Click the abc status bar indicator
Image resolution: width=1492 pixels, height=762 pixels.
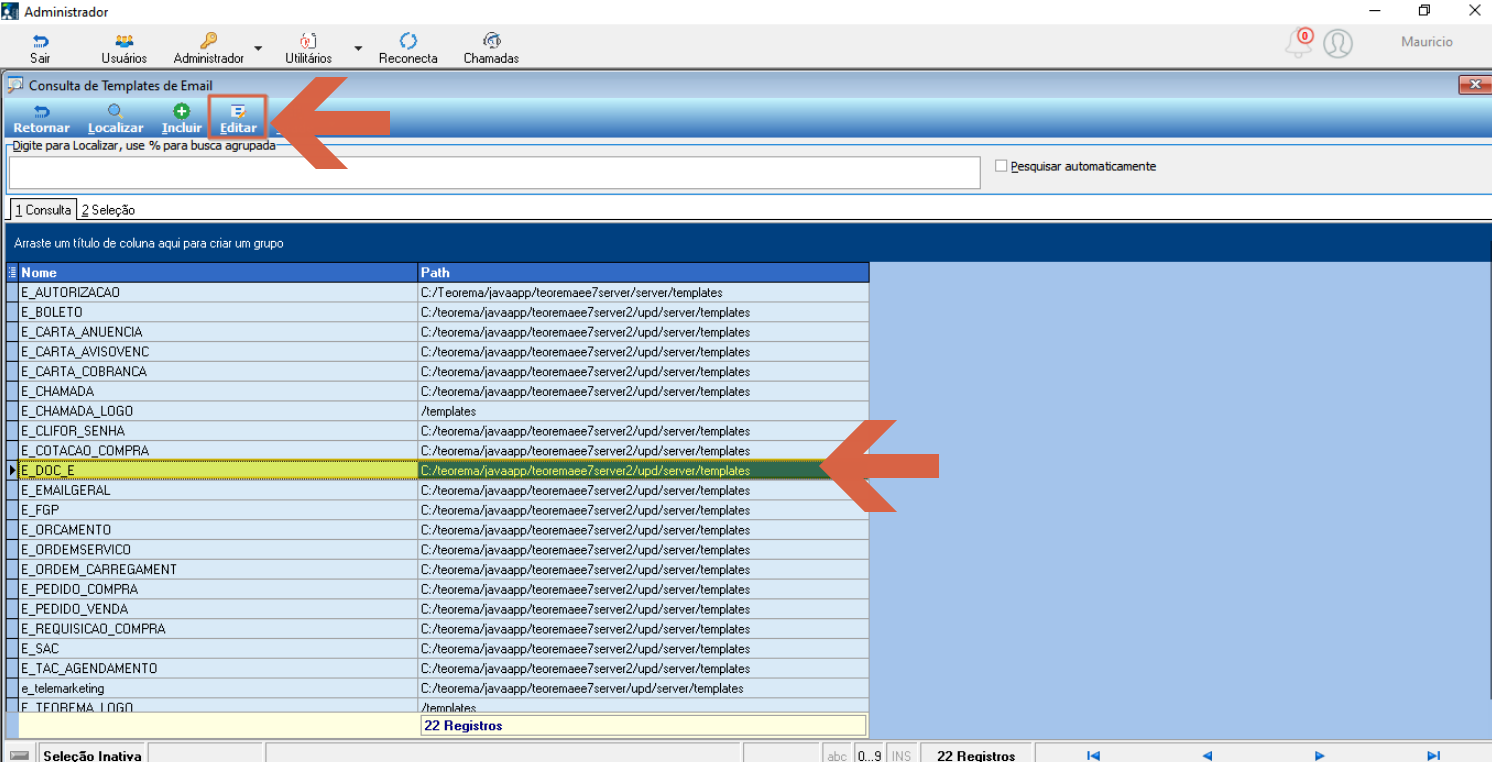pos(837,756)
